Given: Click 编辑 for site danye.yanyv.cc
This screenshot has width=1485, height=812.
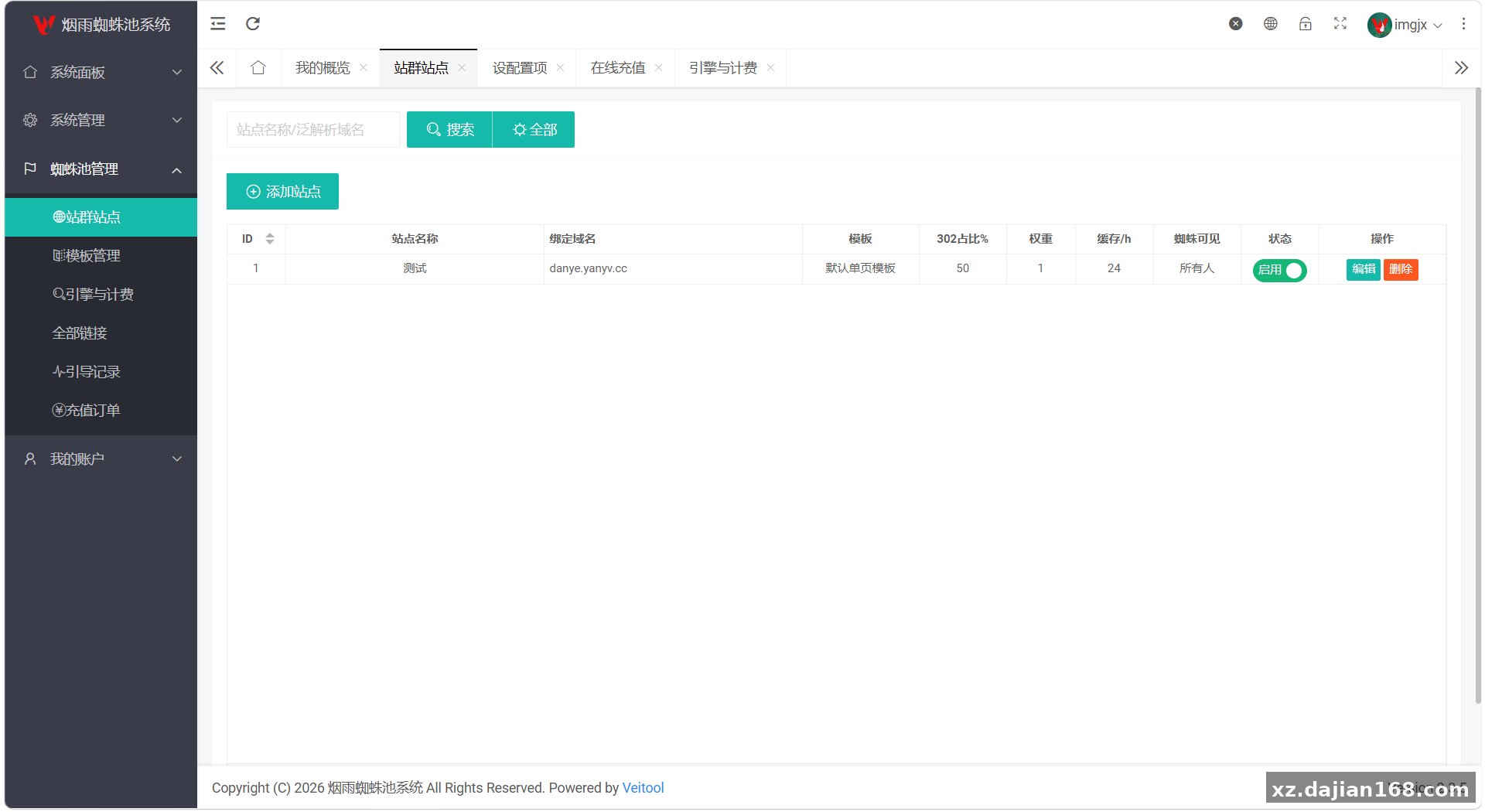Looking at the screenshot, I should click(x=1364, y=269).
